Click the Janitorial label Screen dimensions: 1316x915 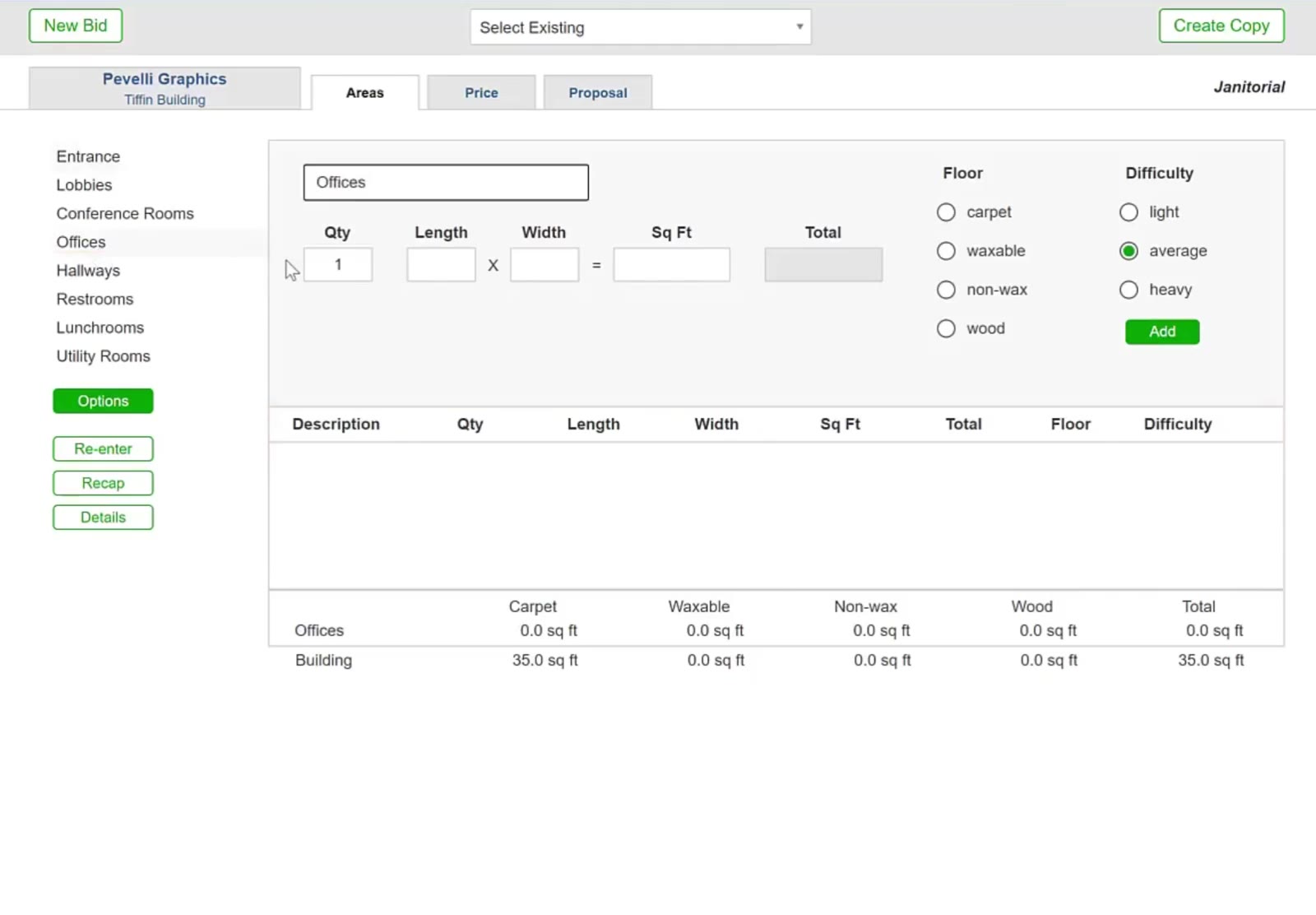point(1249,87)
